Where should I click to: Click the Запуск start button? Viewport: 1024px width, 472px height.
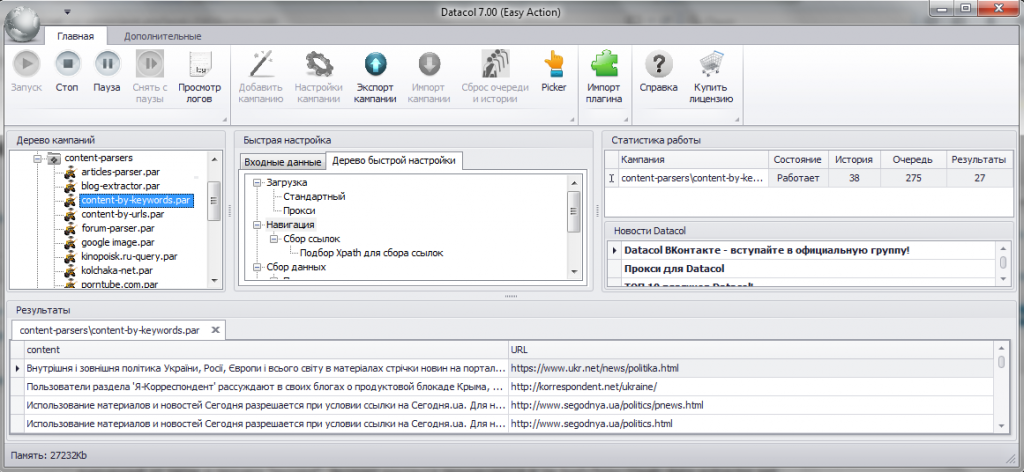click(x=26, y=70)
